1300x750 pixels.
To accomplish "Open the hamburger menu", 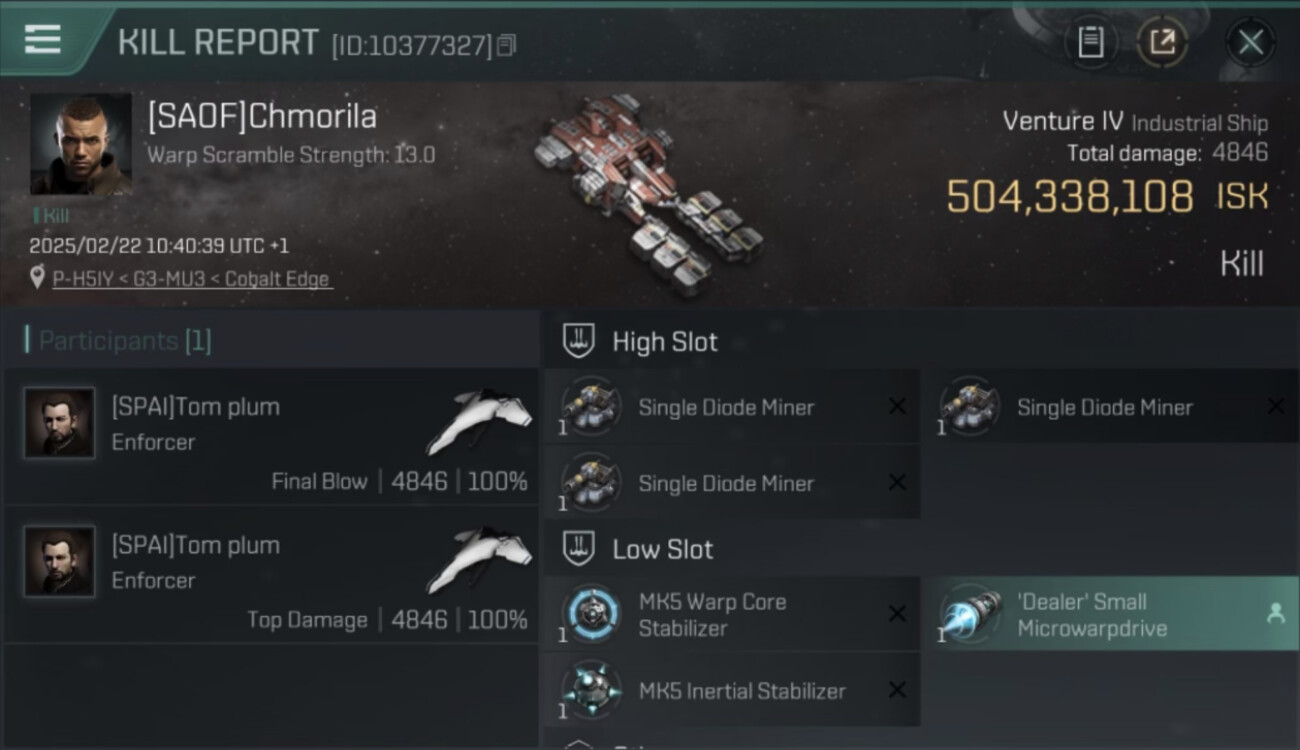I will [x=42, y=40].
